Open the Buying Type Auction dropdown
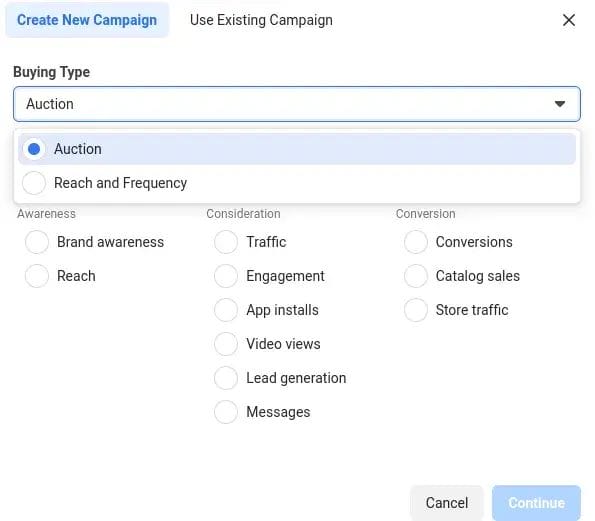This screenshot has width=595, height=521. tap(297, 104)
